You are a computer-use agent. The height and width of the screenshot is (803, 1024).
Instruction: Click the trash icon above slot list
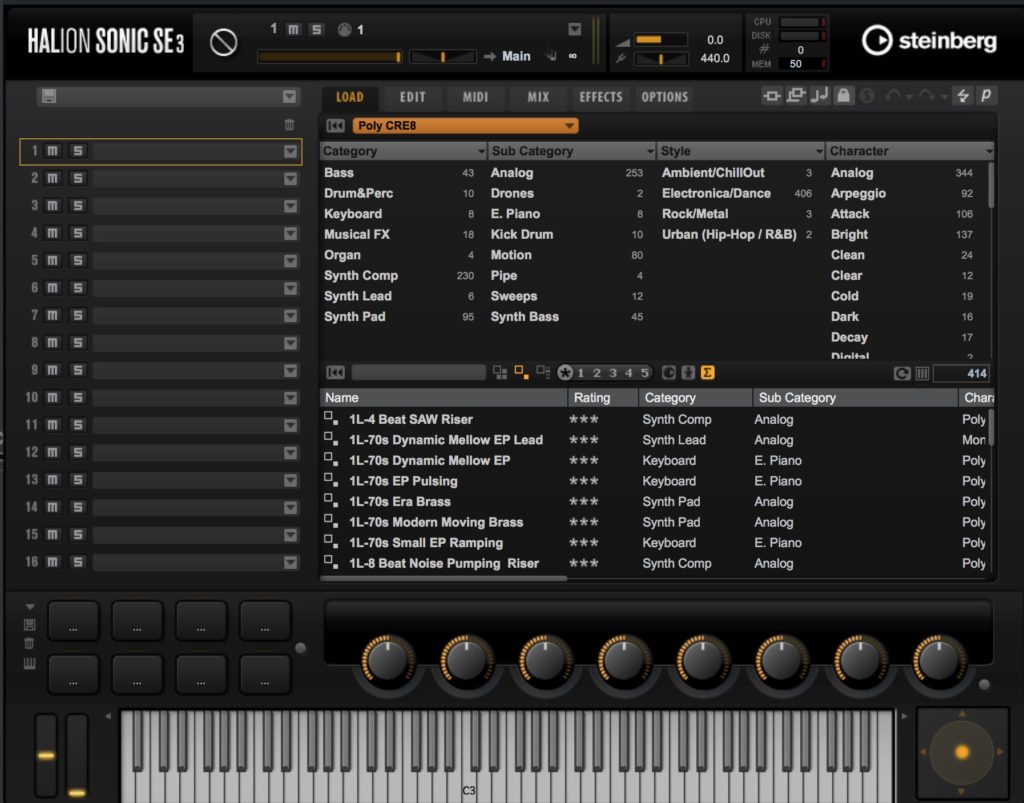[289, 124]
